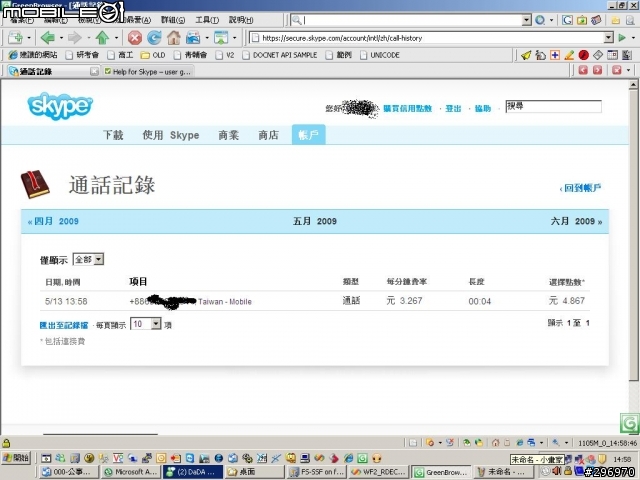Click the previous tab red arrow icon
Viewport: 640px width, 480px height.
click(583, 70)
